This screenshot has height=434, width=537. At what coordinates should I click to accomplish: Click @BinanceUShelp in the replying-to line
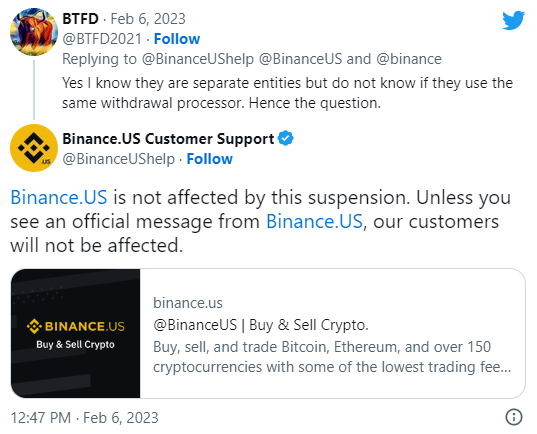(198, 59)
